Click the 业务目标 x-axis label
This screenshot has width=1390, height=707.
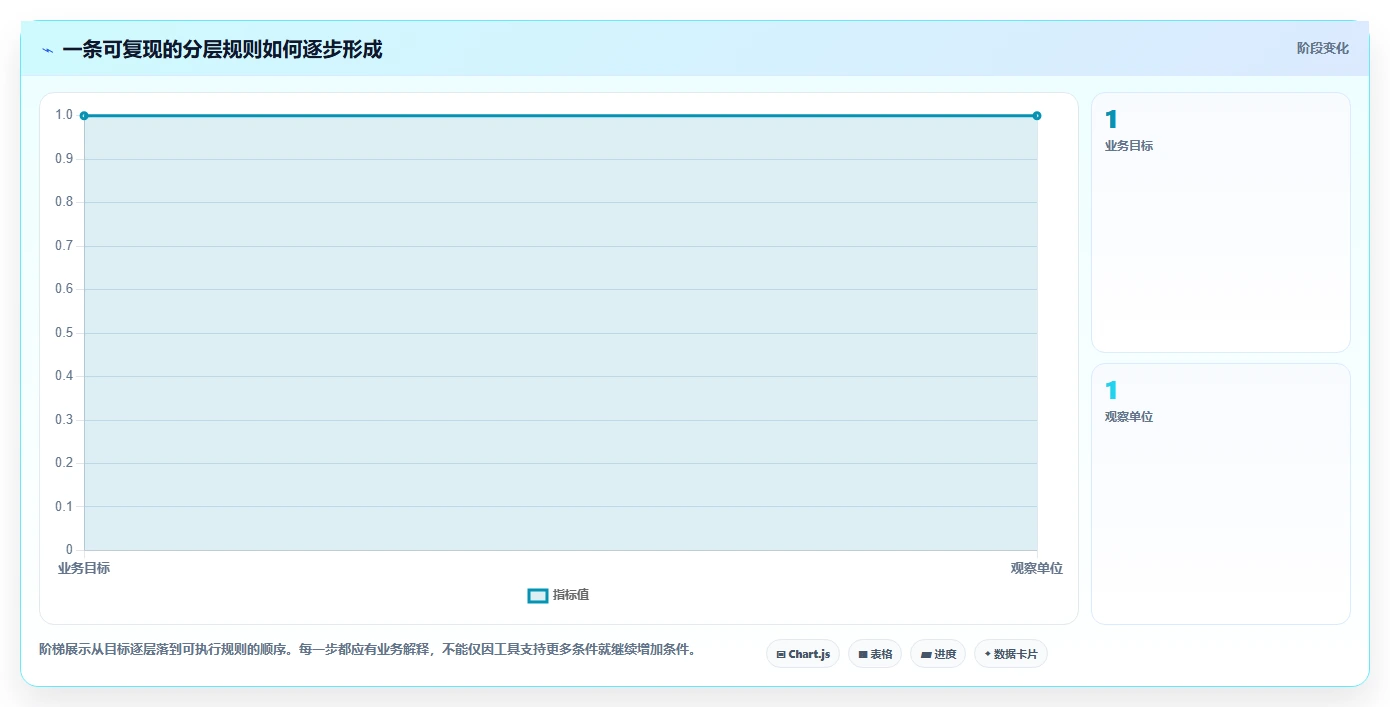[x=84, y=568]
